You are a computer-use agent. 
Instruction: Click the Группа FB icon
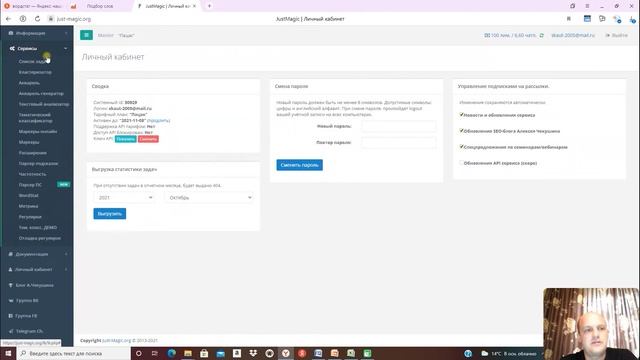pyautogui.click(x=11, y=316)
